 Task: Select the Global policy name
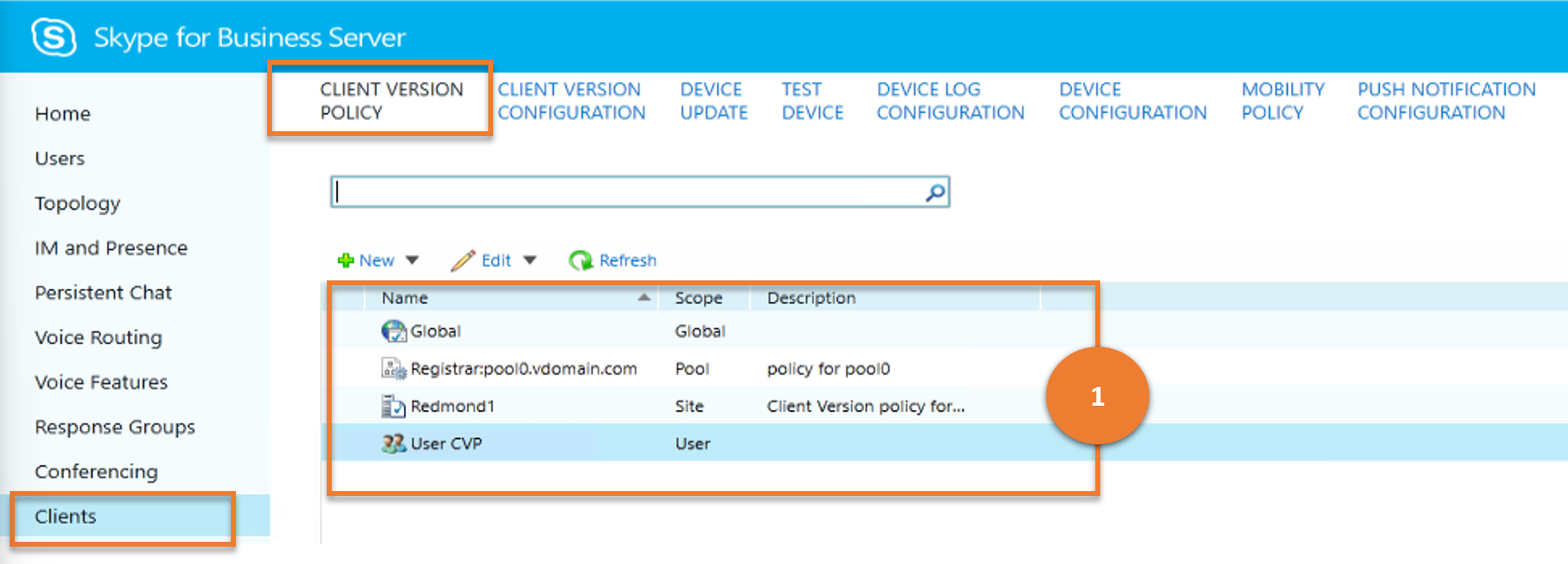tap(436, 331)
